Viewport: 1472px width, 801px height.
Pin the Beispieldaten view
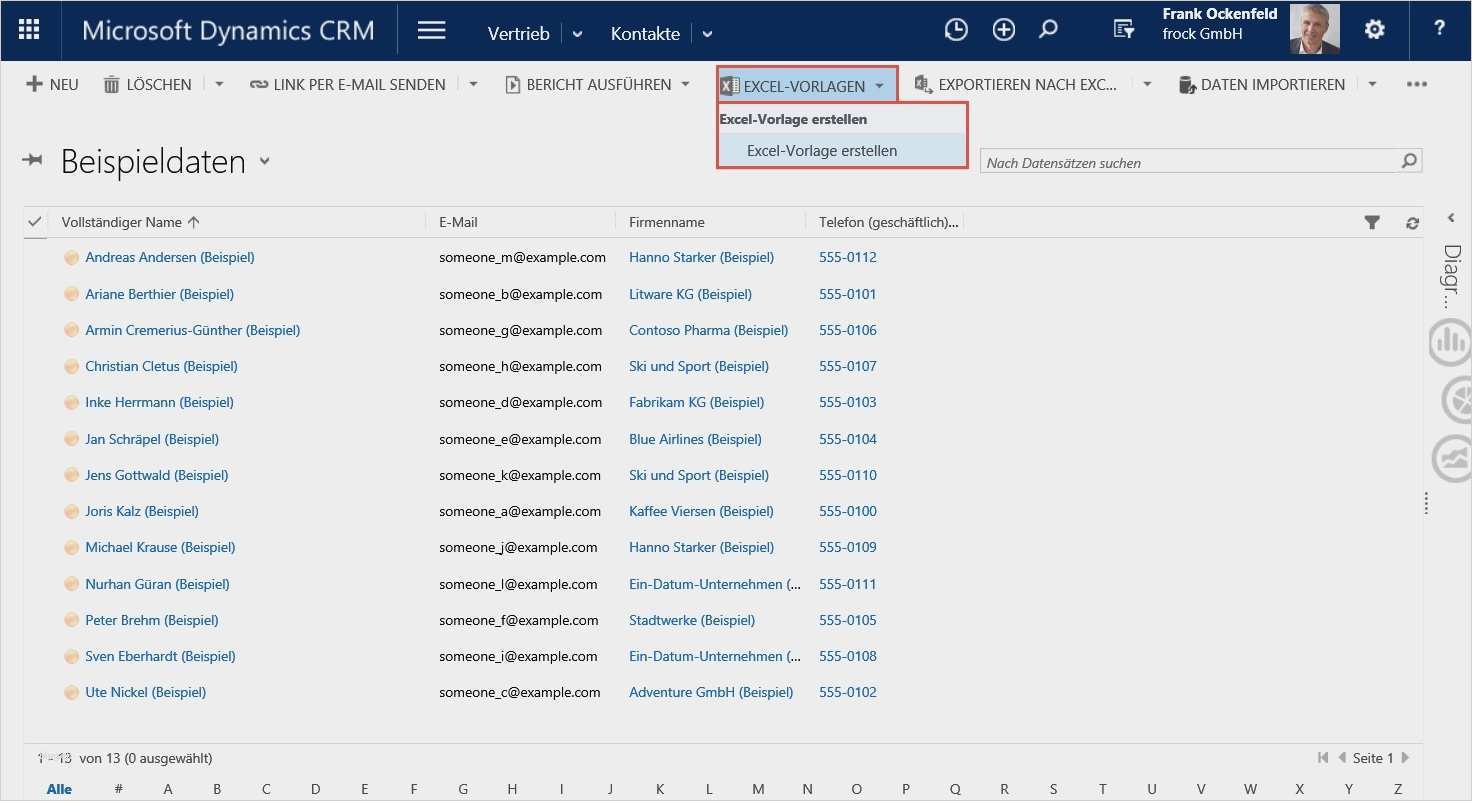[33, 160]
